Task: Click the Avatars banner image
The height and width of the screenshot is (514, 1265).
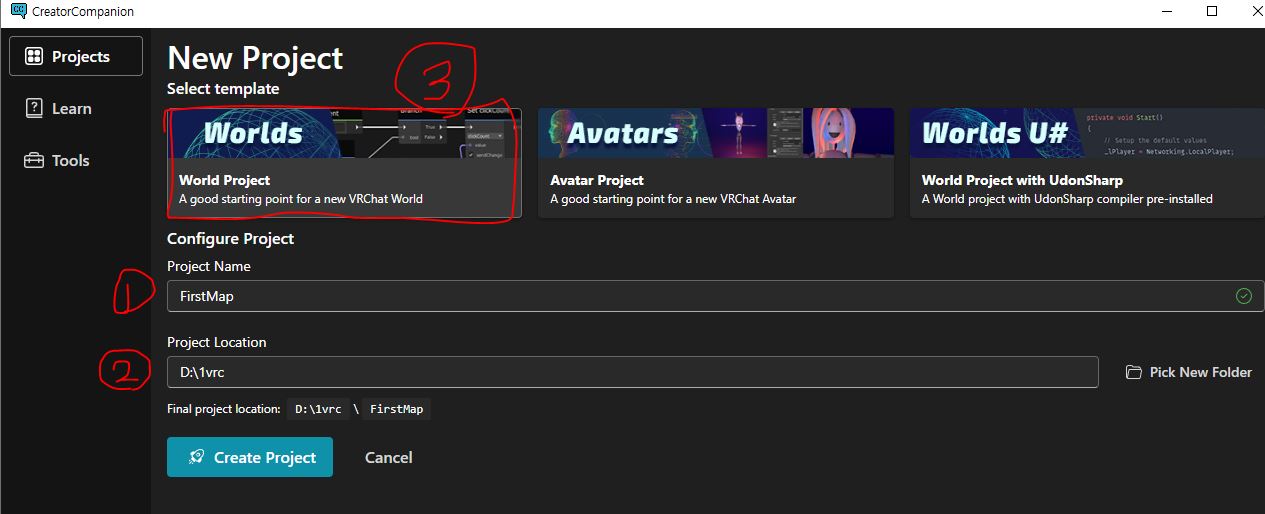Action: 716,133
